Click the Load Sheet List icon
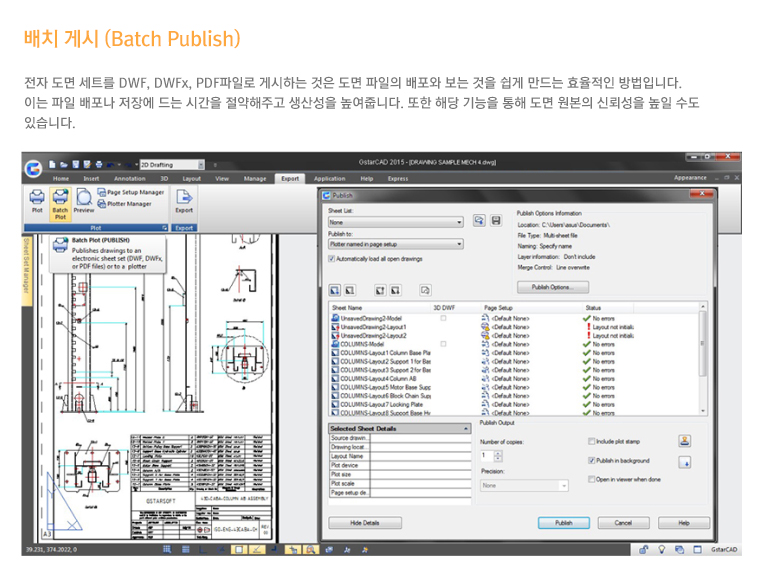 [479, 221]
